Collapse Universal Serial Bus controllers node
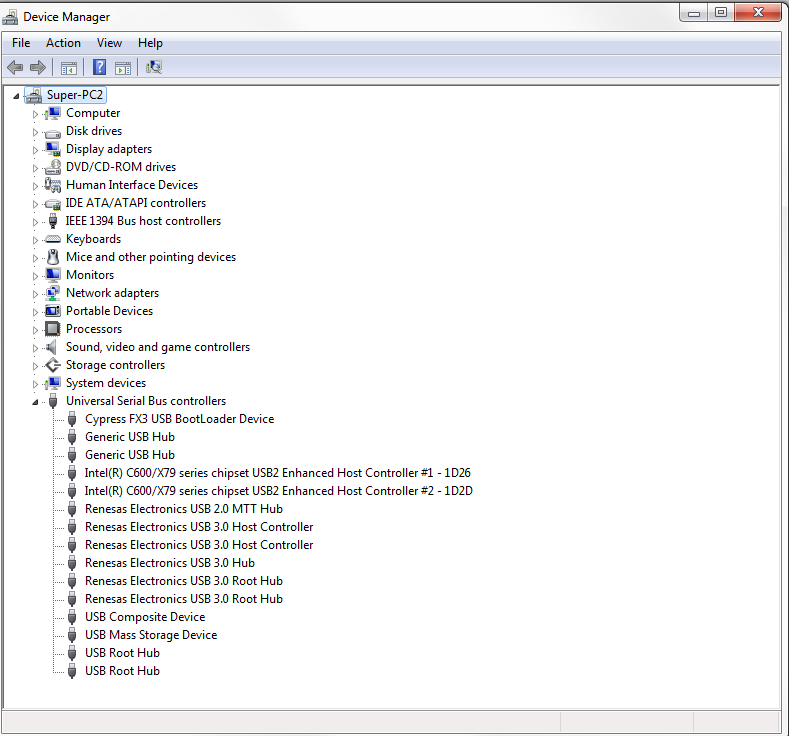This screenshot has height=736, width=789. click(35, 402)
